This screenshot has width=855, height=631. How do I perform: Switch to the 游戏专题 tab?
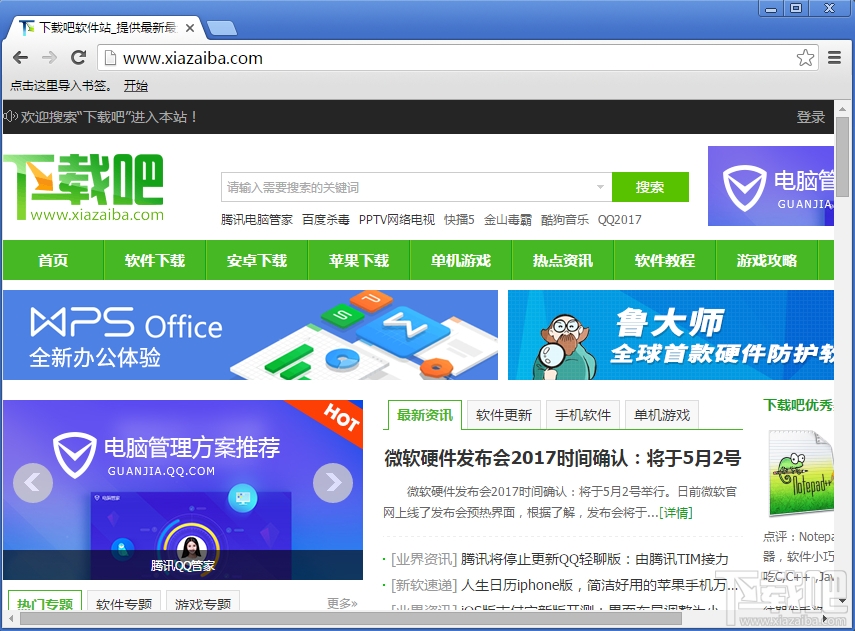tap(203, 602)
